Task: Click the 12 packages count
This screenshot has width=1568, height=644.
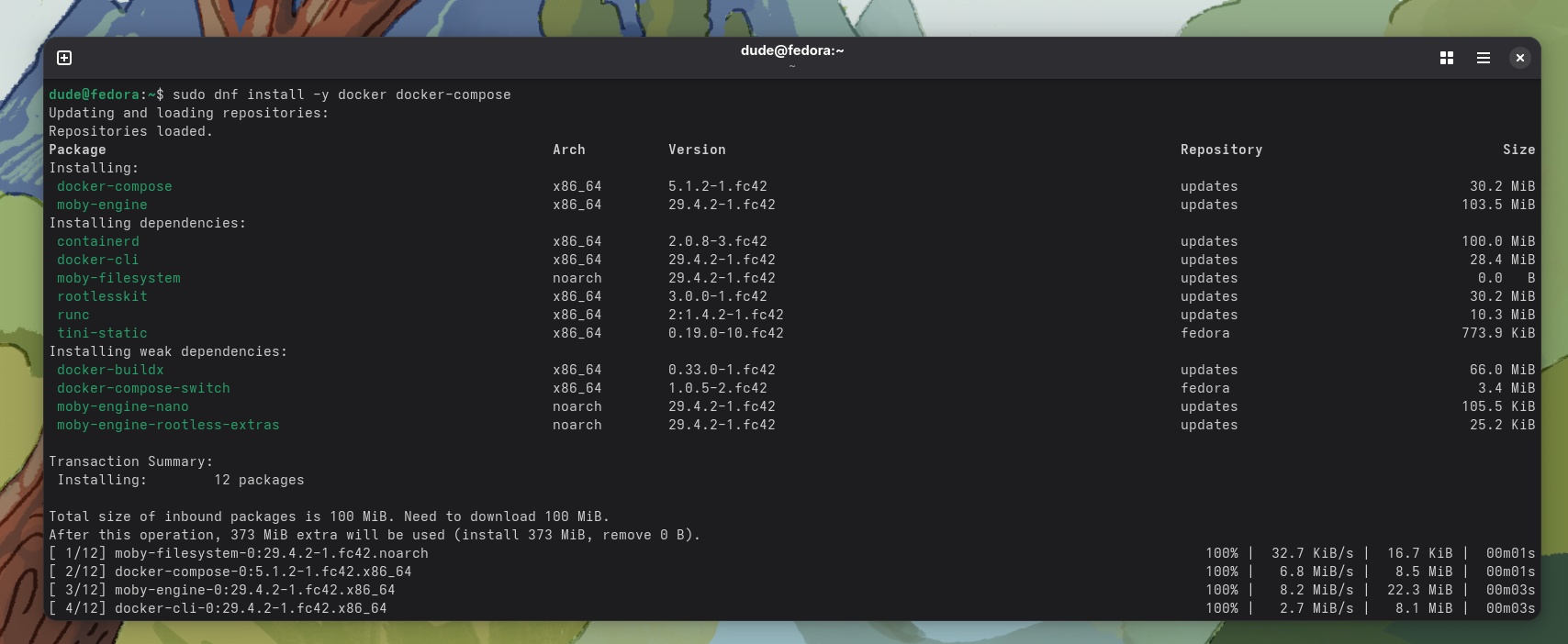Action: pyautogui.click(x=259, y=480)
